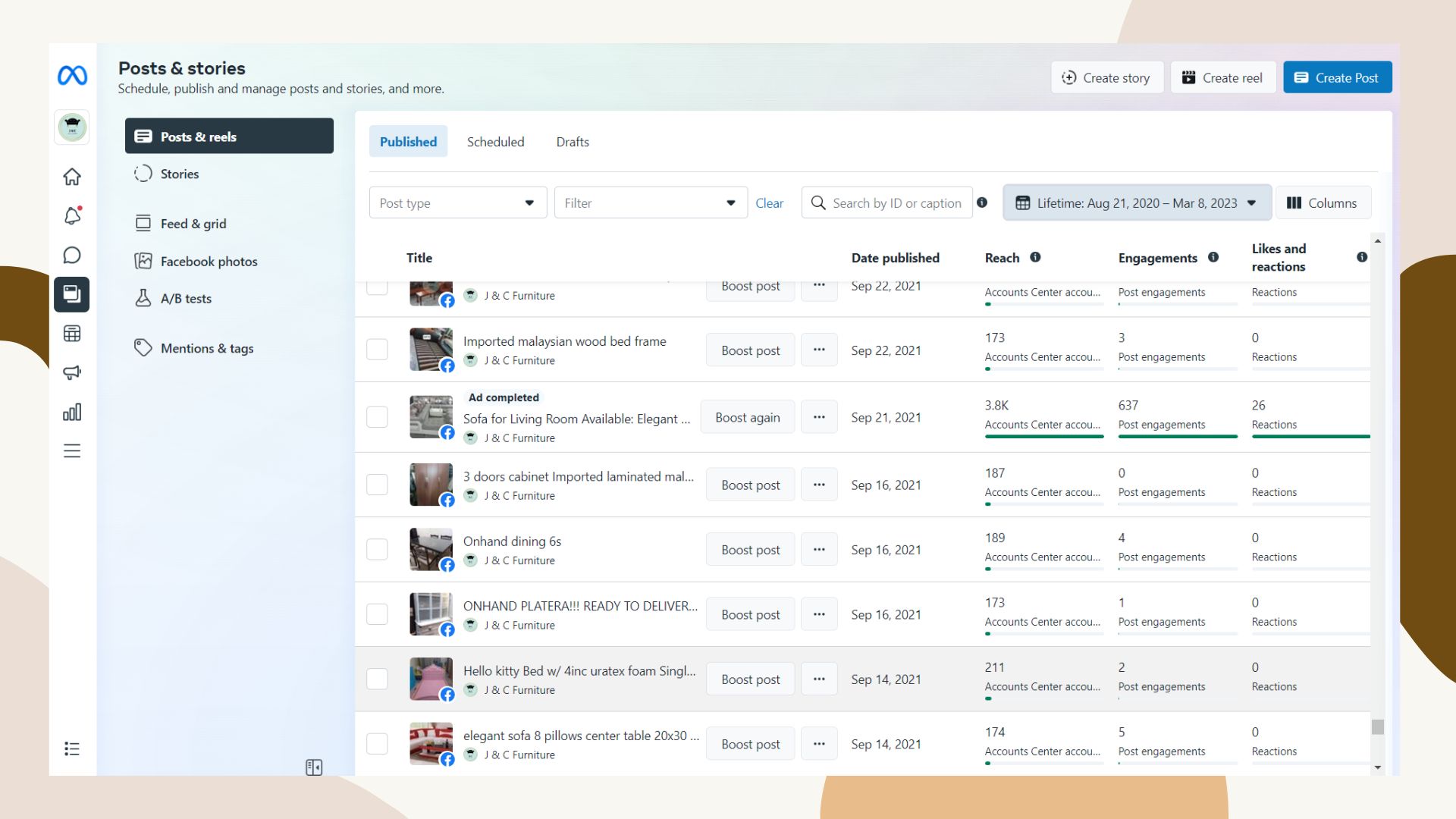Open the Drafts tab
Image resolution: width=1456 pixels, height=819 pixels.
coord(572,142)
